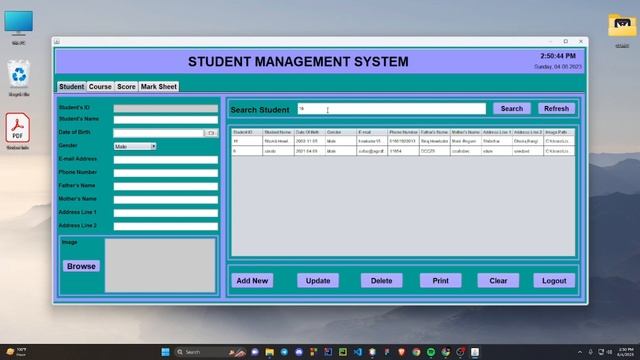Viewport: 640px width, 360px height.
Task: Click the Add New button
Action: pyautogui.click(x=252, y=281)
